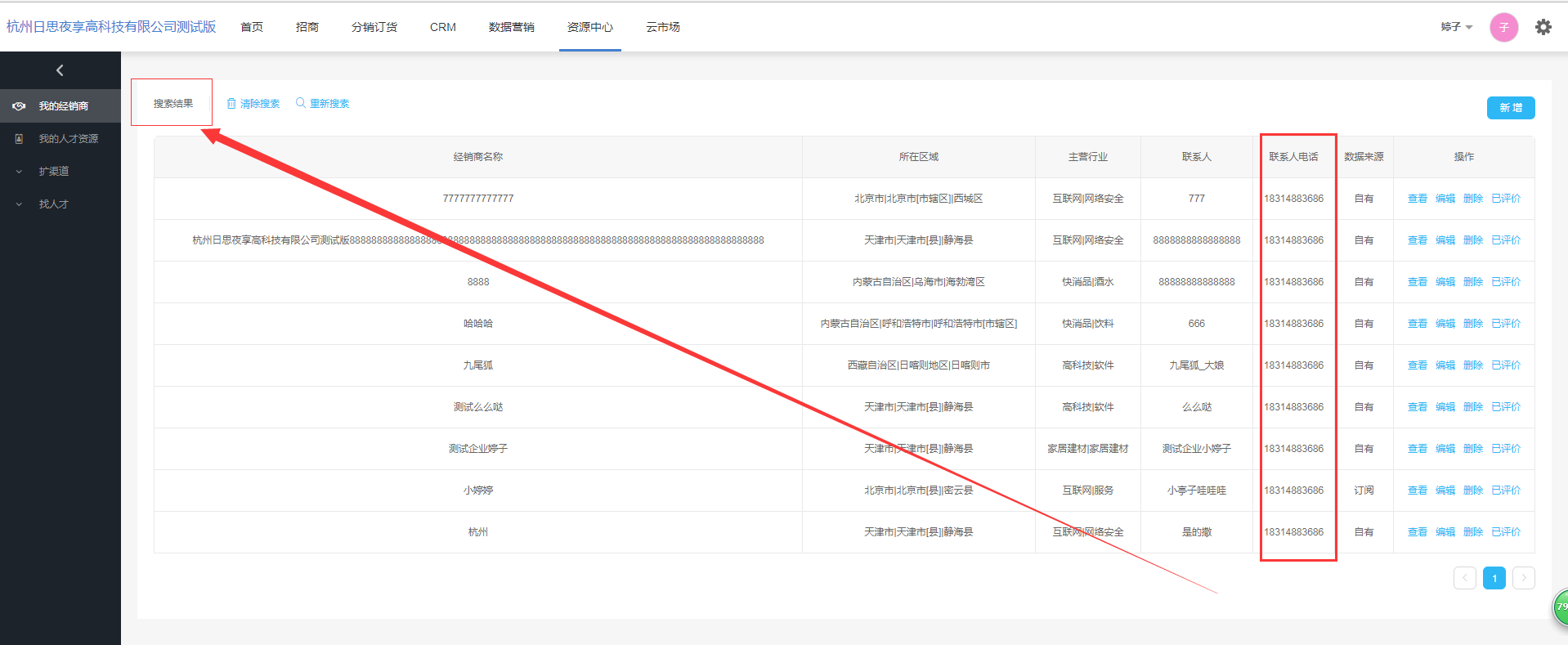Select the 搜索结果 tab

(172, 104)
